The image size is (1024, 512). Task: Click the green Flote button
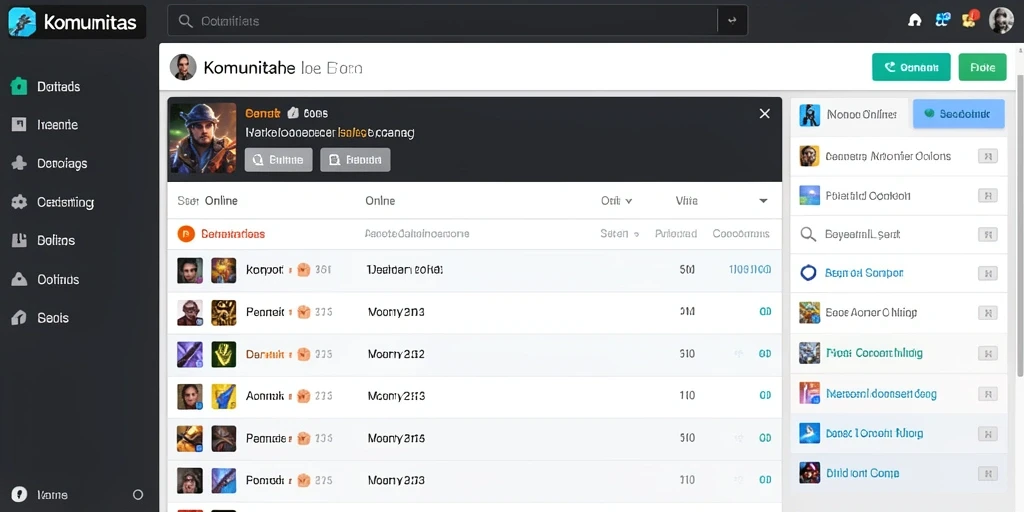point(982,67)
